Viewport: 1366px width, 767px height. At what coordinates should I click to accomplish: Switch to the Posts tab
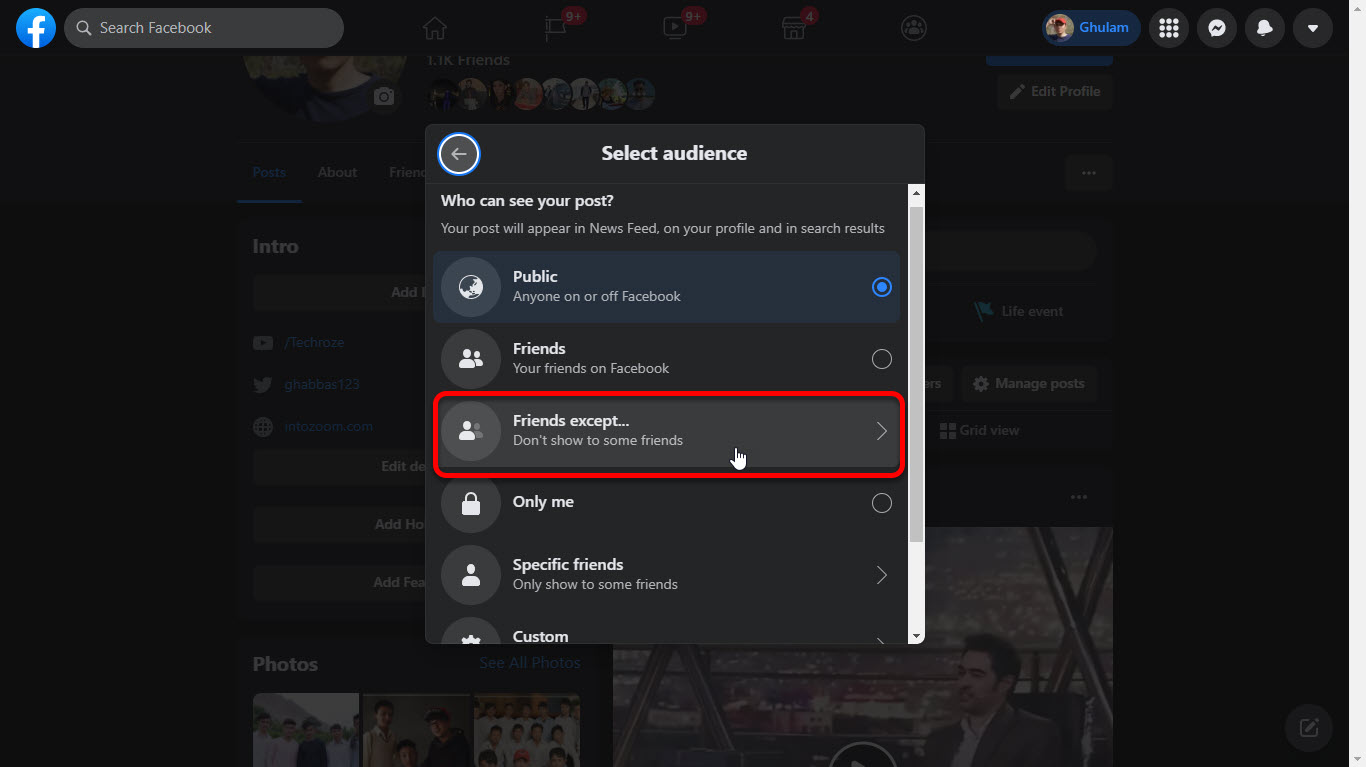click(x=269, y=172)
